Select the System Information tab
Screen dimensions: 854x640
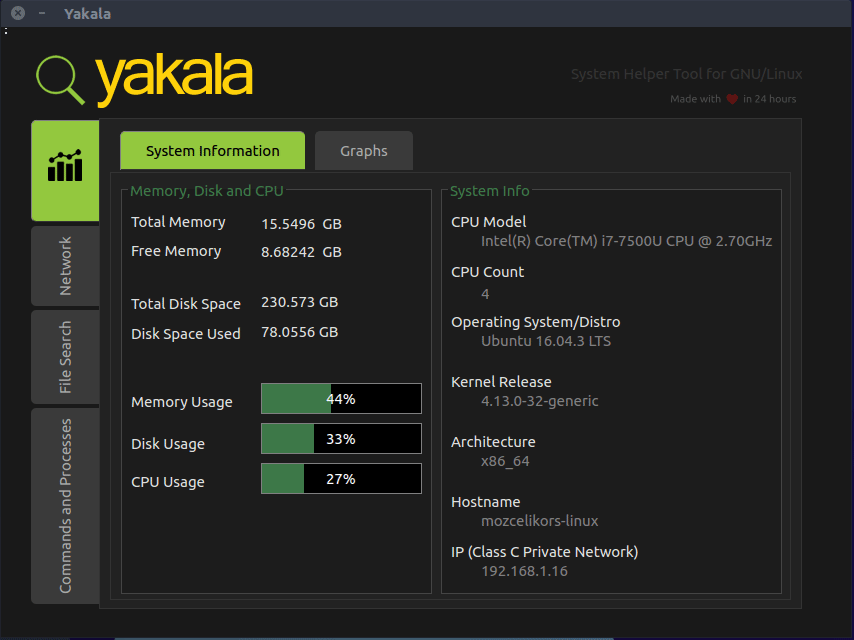(212, 150)
